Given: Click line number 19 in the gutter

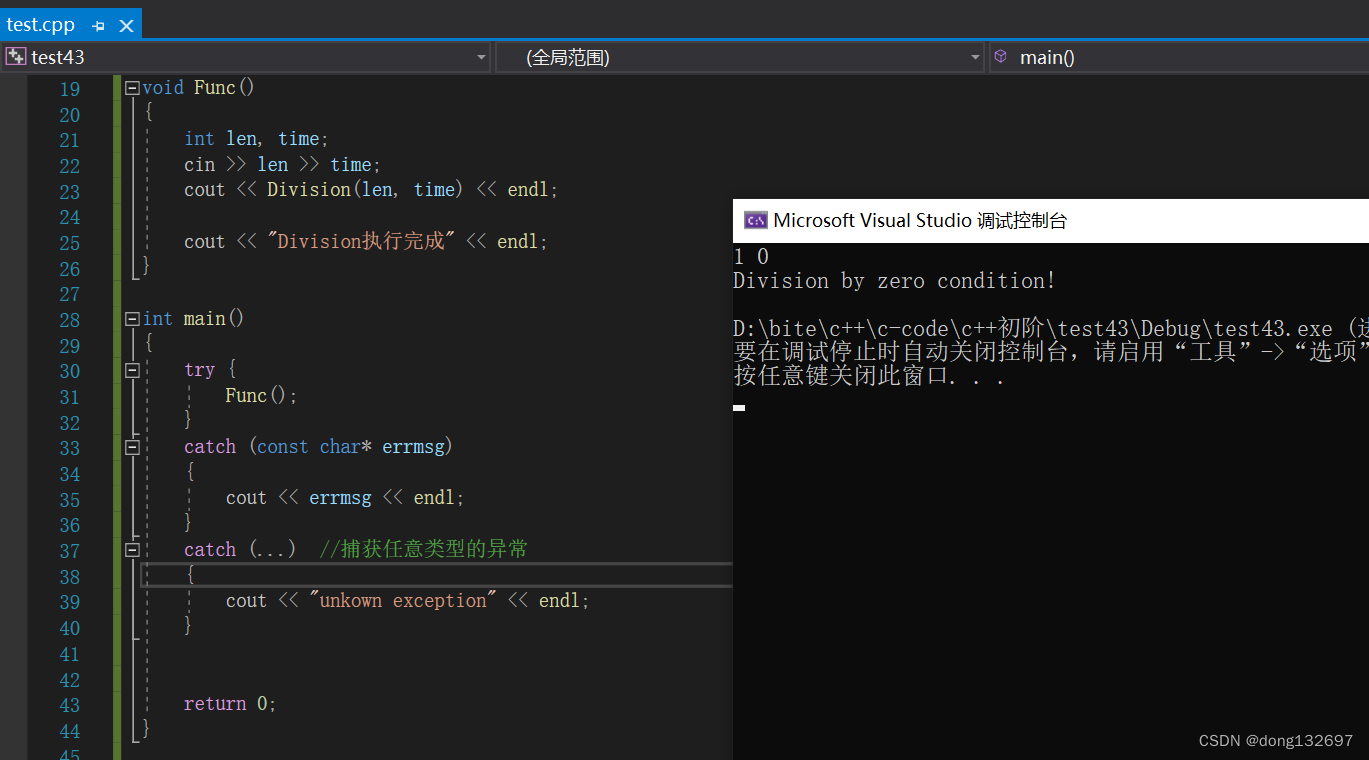Looking at the screenshot, I should tap(69, 89).
